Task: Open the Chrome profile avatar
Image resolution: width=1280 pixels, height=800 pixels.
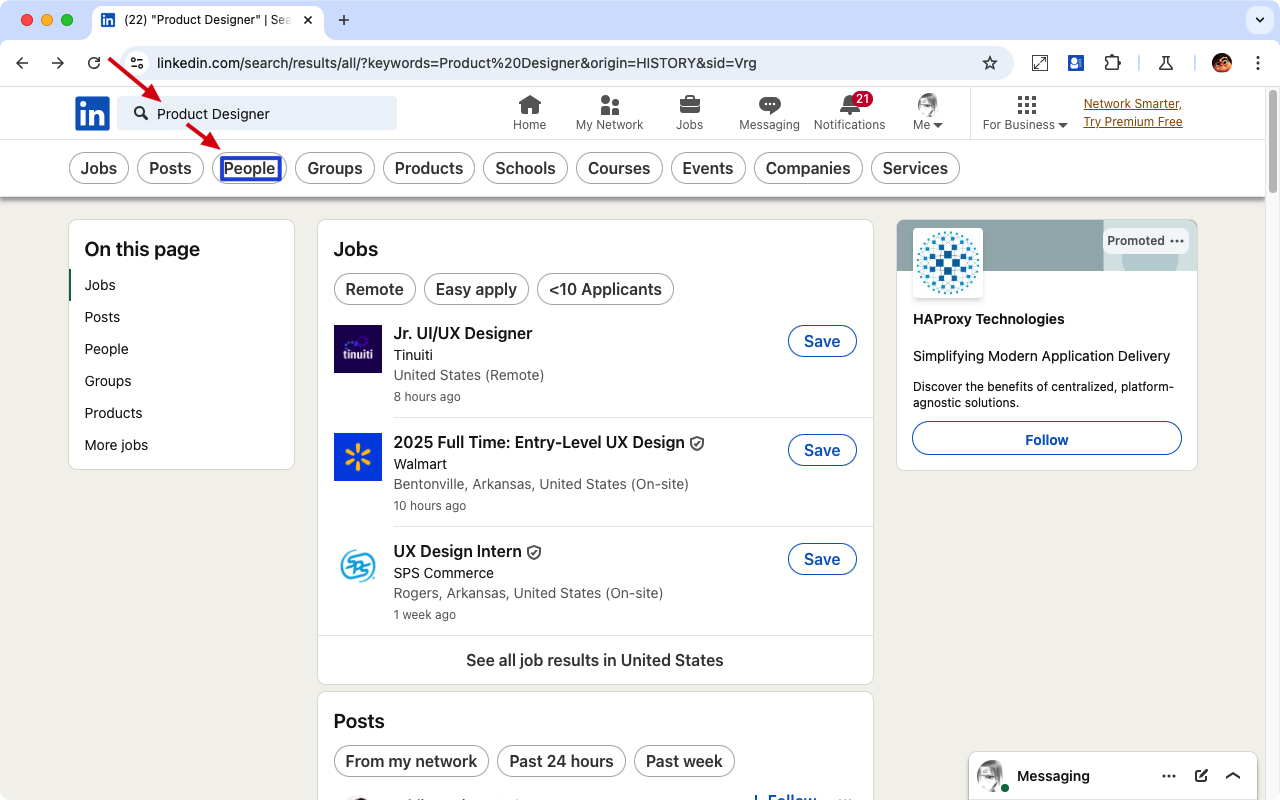Action: (x=1222, y=63)
